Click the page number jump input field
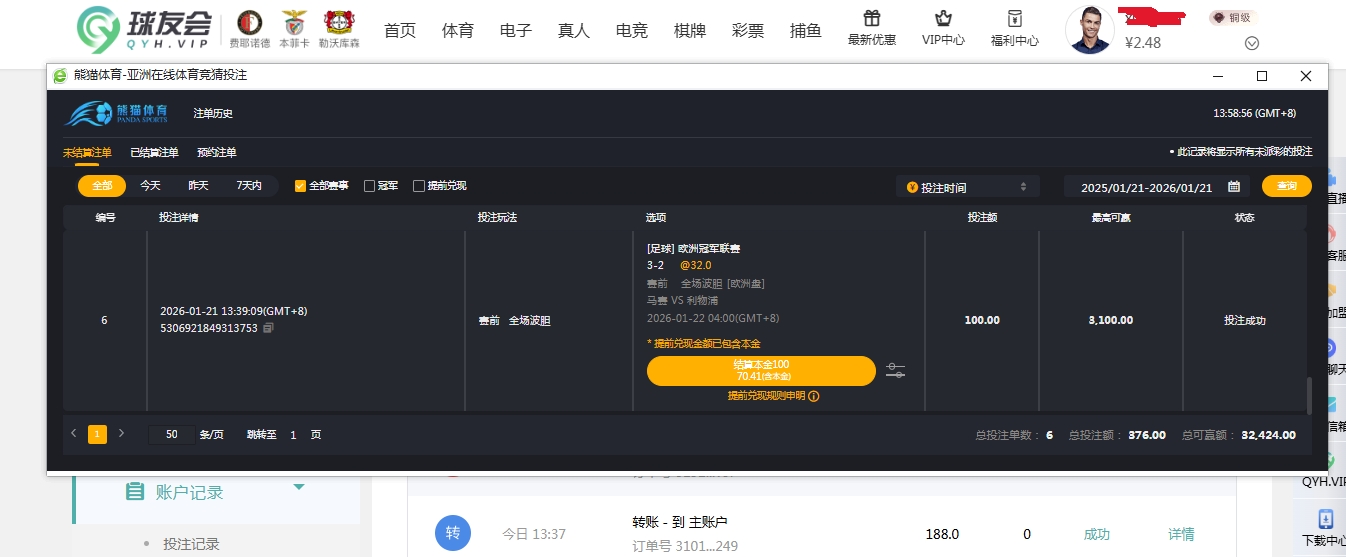The height and width of the screenshot is (557, 1346). pyautogui.click(x=293, y=435)
